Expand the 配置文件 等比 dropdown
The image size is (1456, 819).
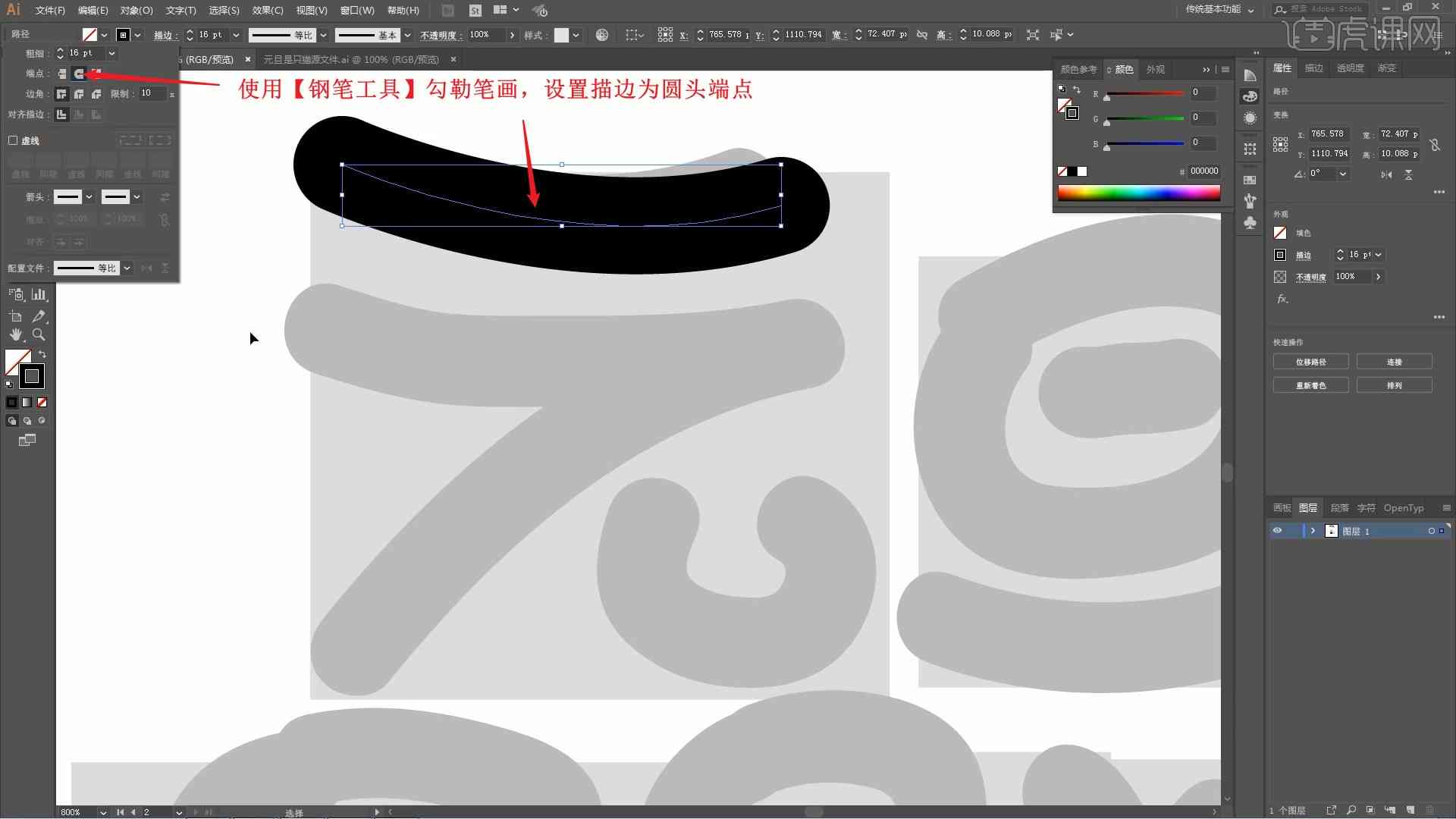[127, 267]
